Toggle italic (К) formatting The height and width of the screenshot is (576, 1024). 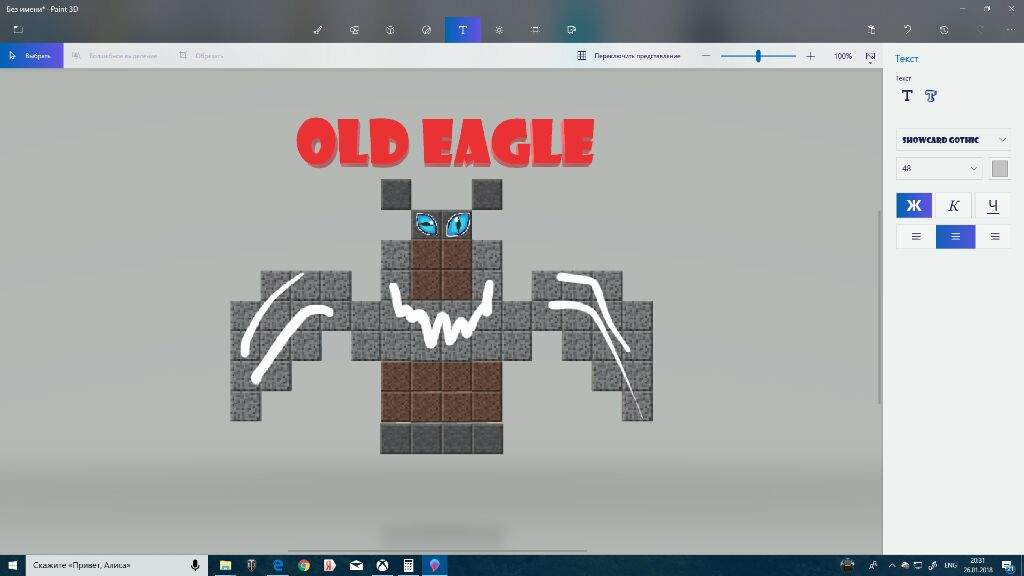pyautogui.click(x=953, y=206)
